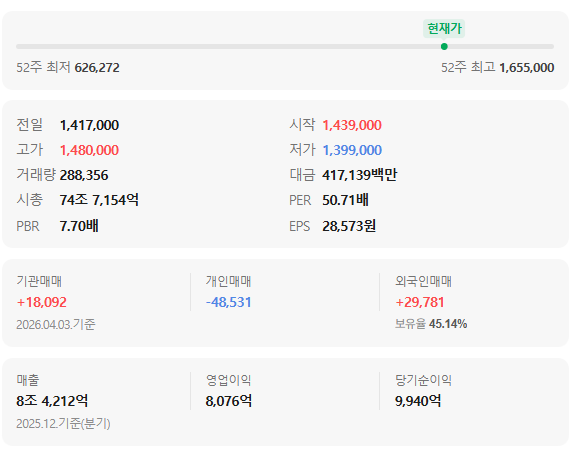Click the 2025.12.기준(분기) text
This screenshot has height=449, width=580.
(63, 423)
